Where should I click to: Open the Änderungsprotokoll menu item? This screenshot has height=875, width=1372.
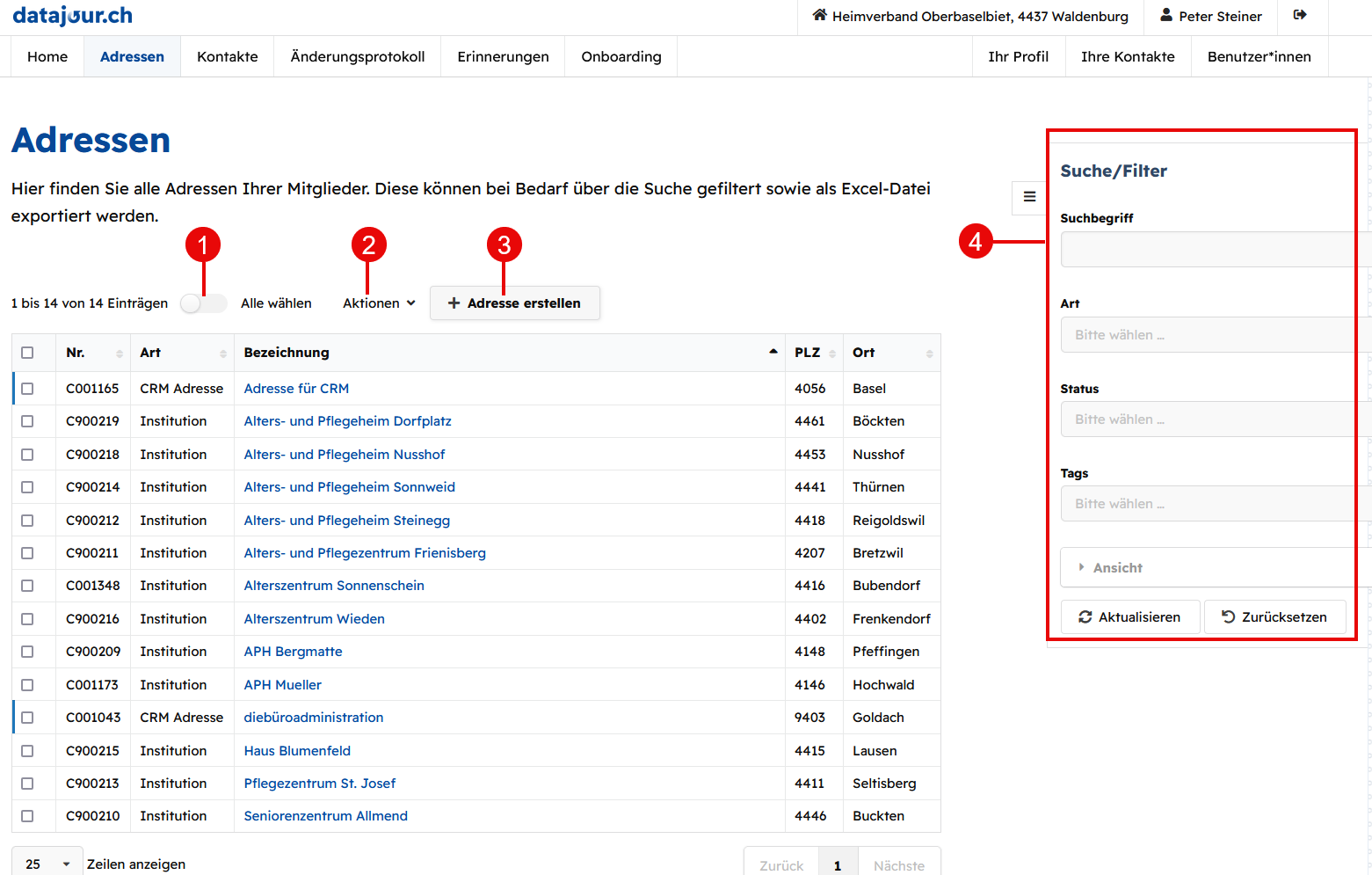(358, 57)
